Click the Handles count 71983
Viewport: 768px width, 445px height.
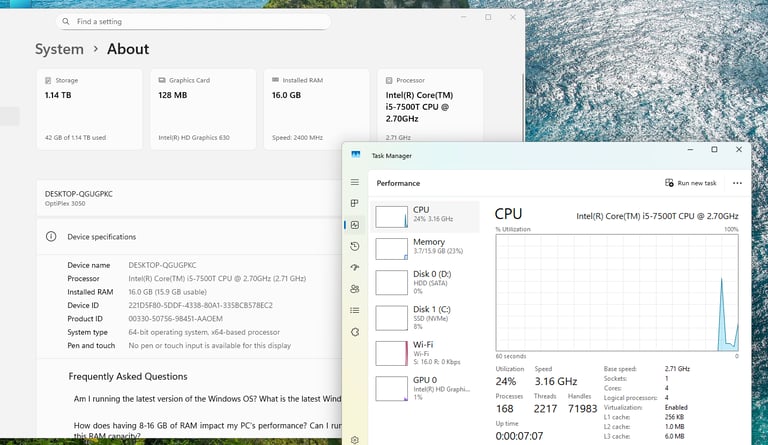point(582,409)
